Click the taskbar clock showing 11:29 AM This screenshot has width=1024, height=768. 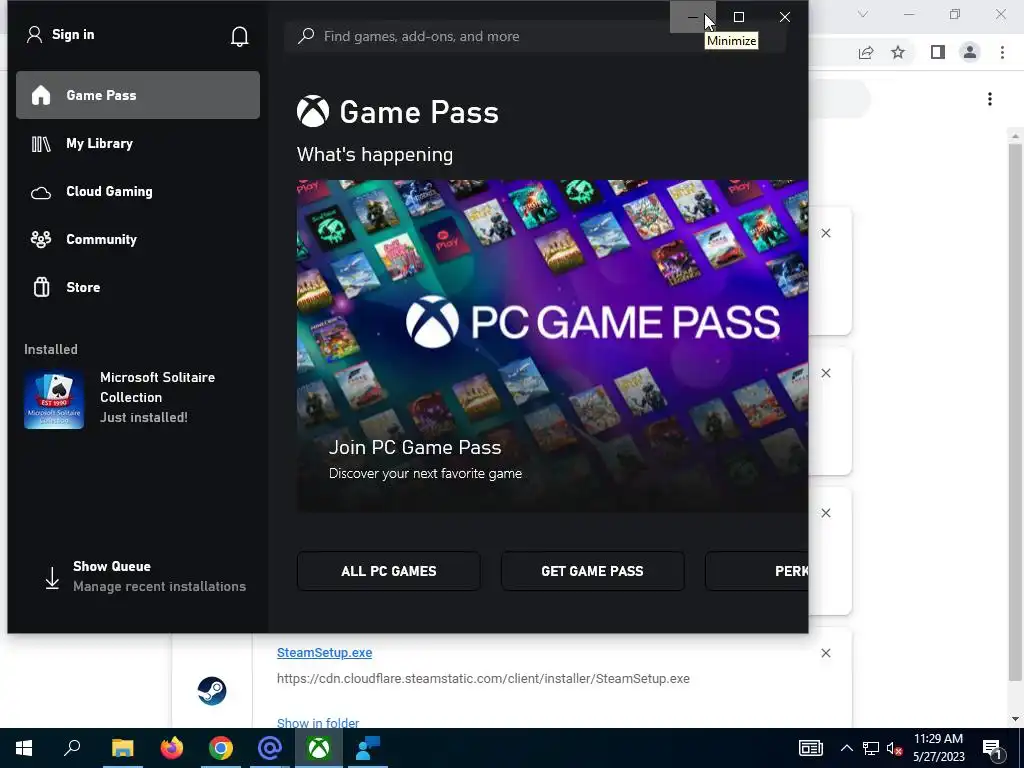[938, 748]
